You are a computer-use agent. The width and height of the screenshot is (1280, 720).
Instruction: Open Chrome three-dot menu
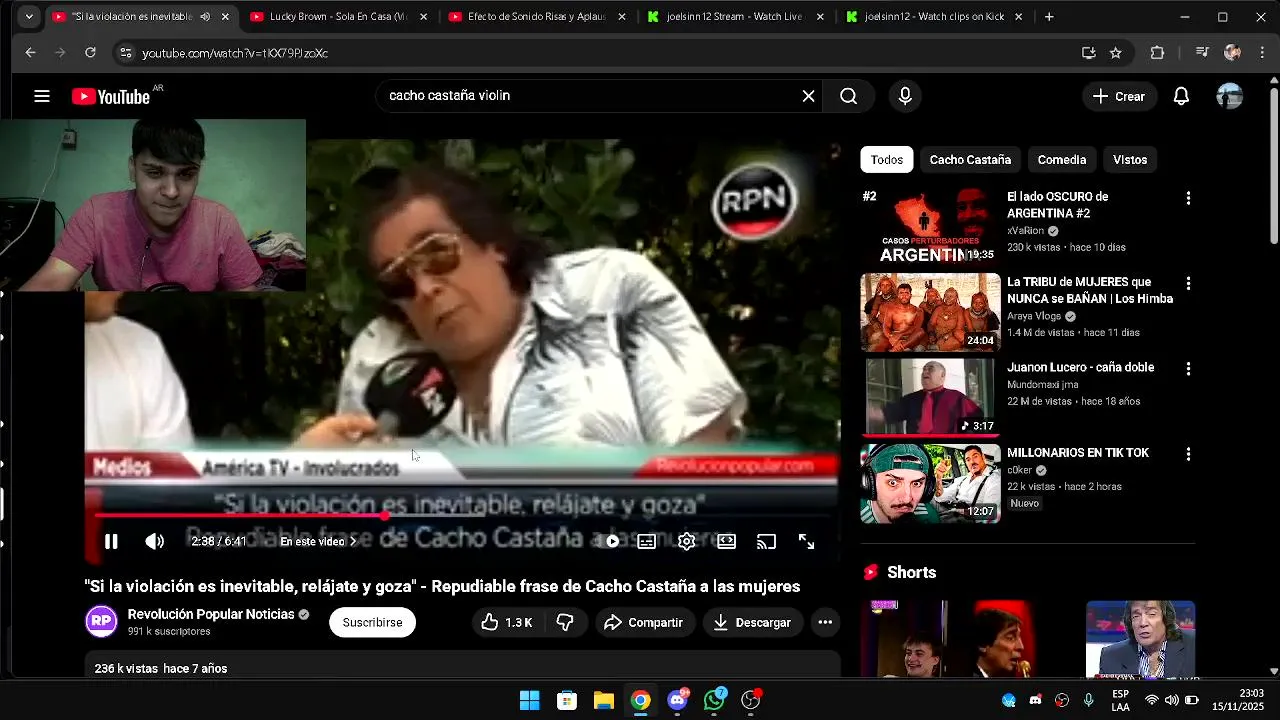tap(1263, 53)
